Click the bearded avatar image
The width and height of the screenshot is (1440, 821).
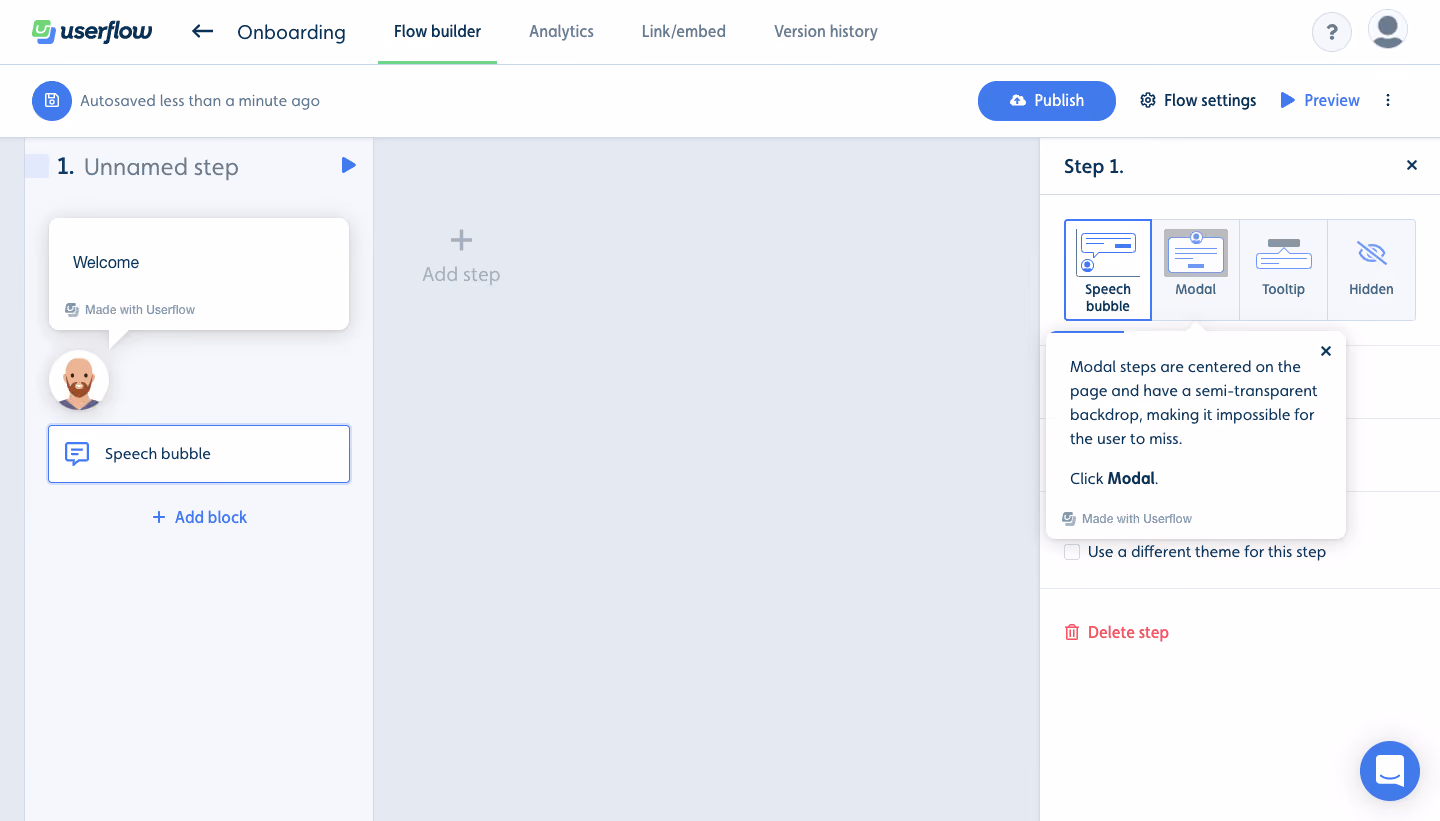[79, 381]
